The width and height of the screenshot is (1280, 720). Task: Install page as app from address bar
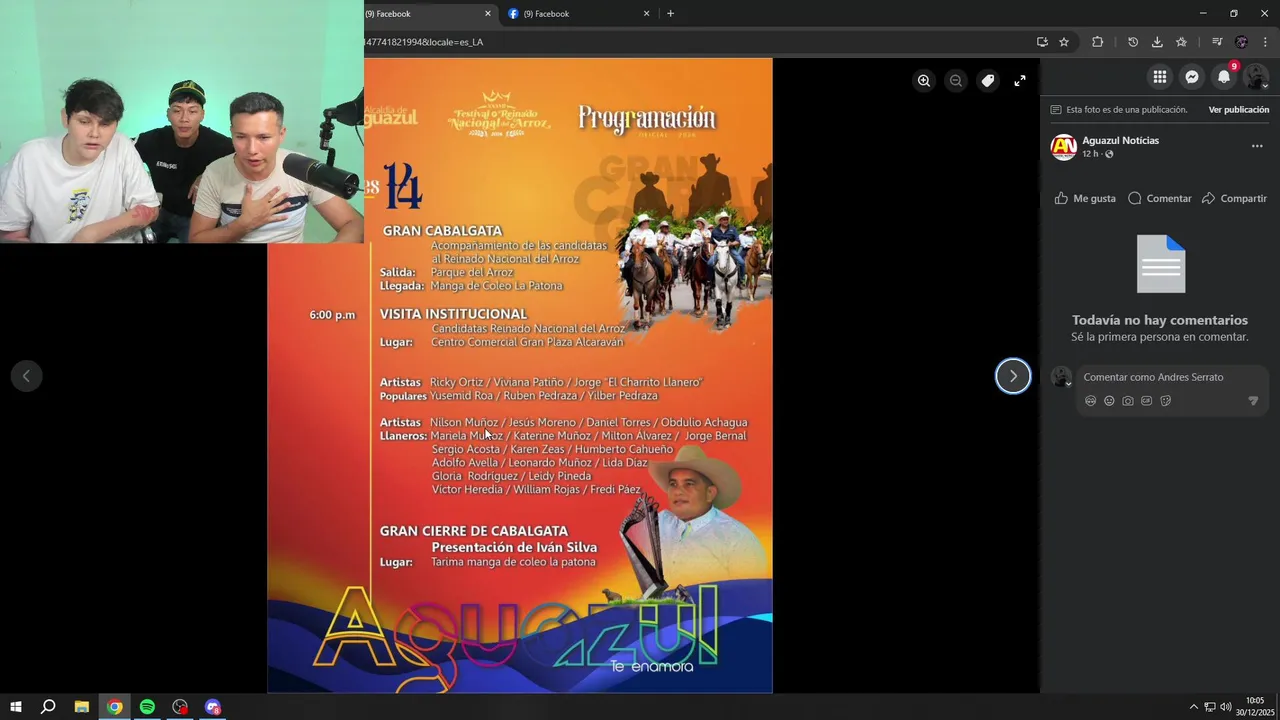(1042, 42)
